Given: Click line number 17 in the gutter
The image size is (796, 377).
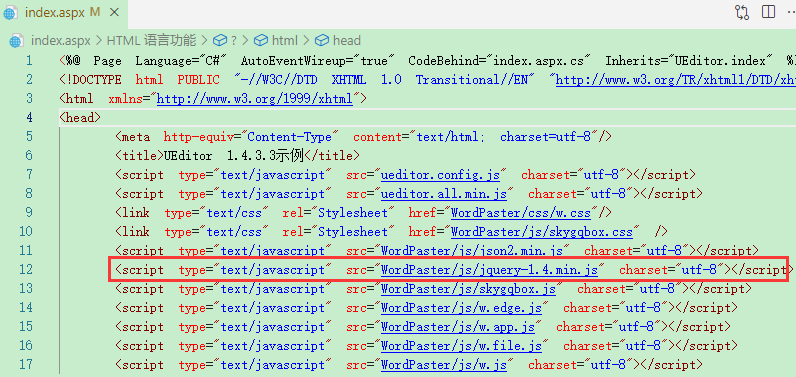Looking at the screenshot, I should [25, 365].
